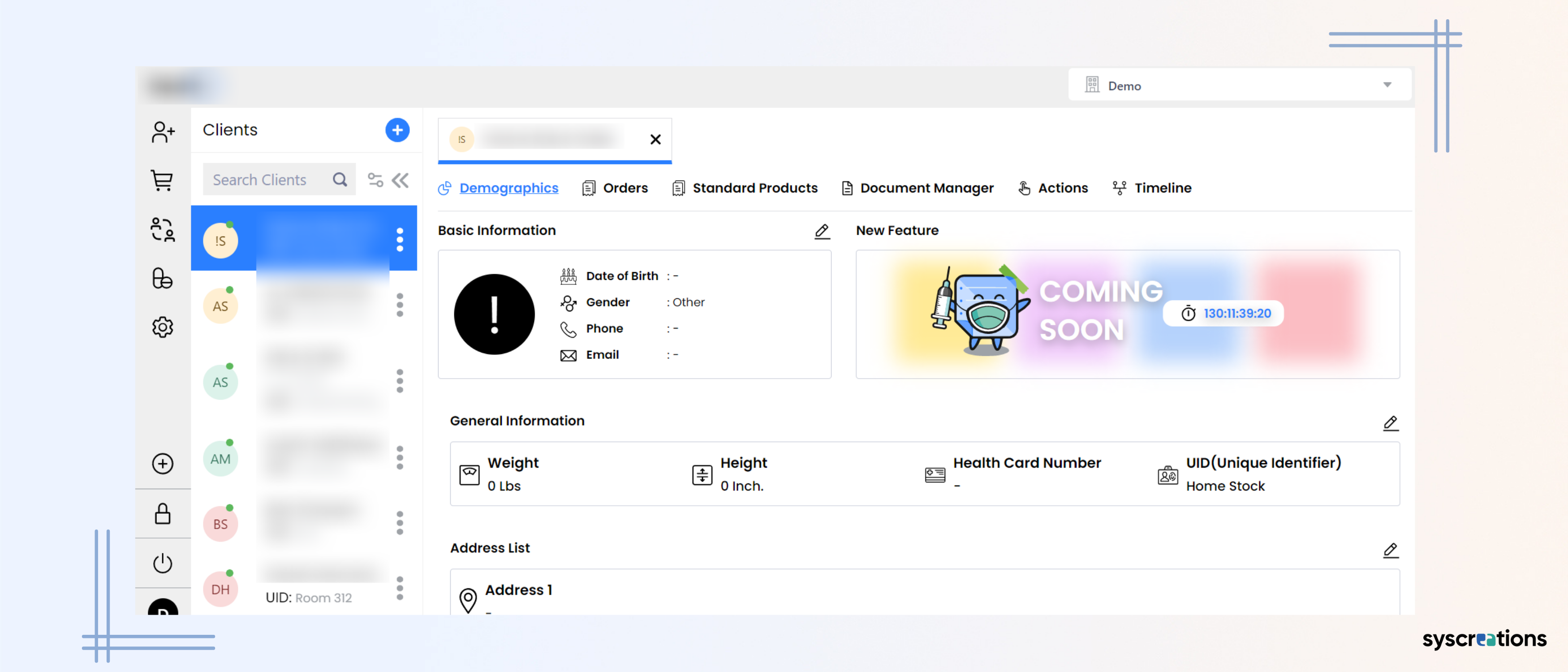Open the shopping cart sidebar icon
Screen dimensions: 1568x672
pos(163,180)
